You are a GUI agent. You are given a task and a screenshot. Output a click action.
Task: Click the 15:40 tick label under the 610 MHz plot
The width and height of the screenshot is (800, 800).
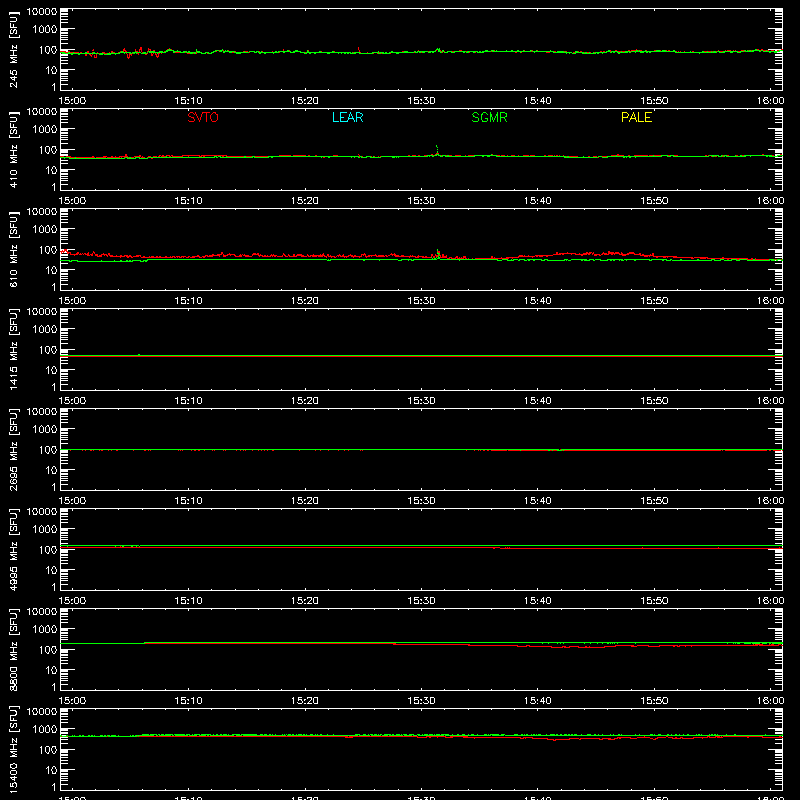coord(537,301)
